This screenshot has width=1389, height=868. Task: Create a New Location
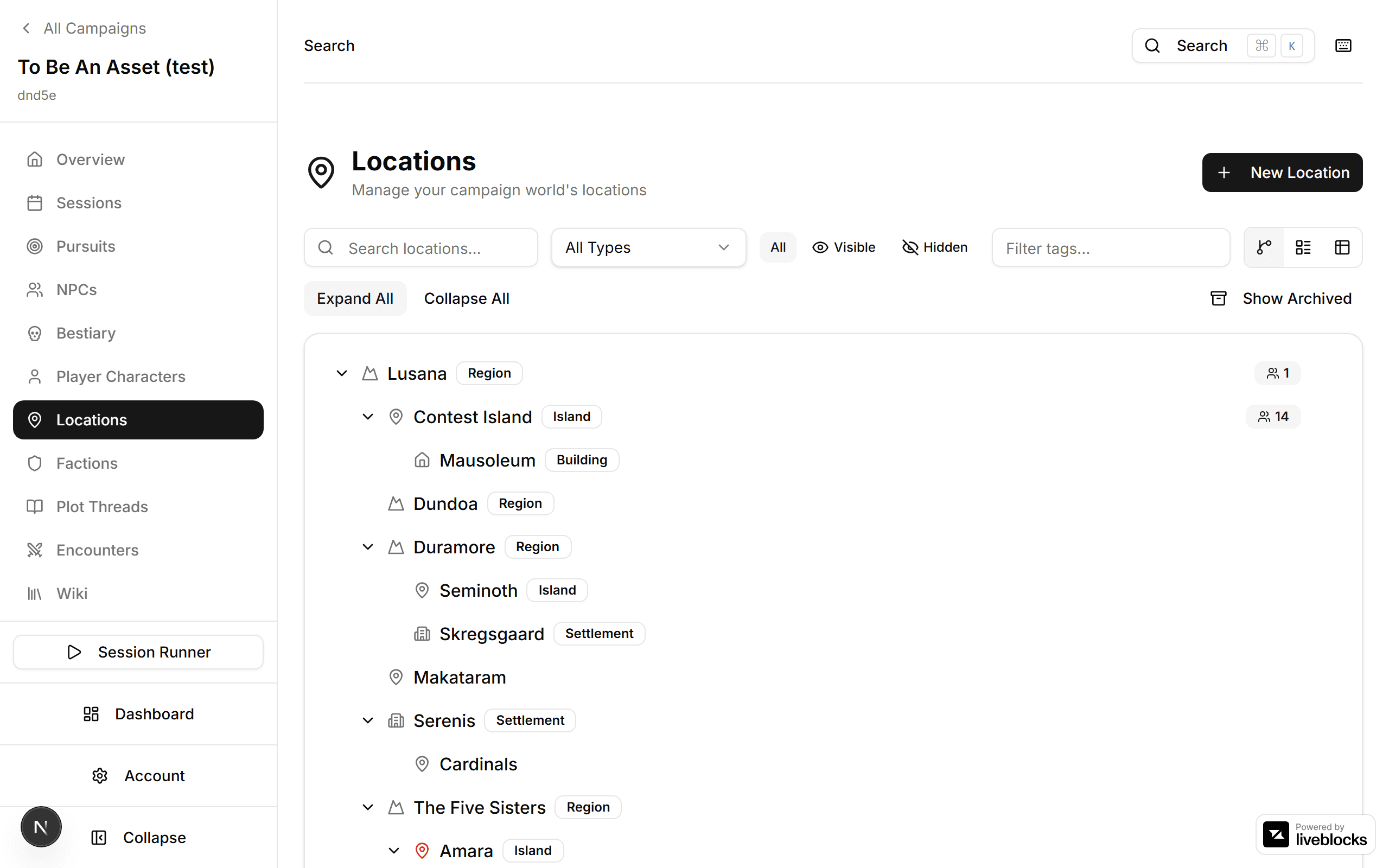coord(1282,172)
